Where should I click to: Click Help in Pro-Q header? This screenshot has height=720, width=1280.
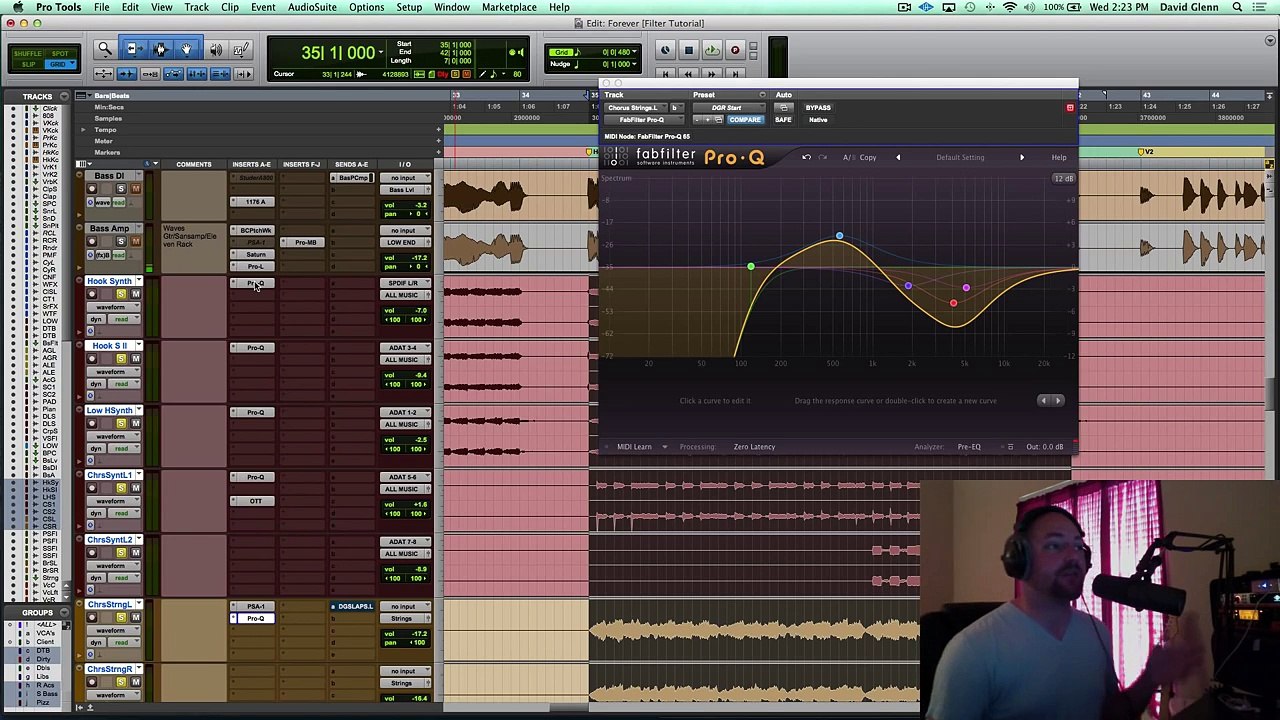click(x=1059, y=157)
